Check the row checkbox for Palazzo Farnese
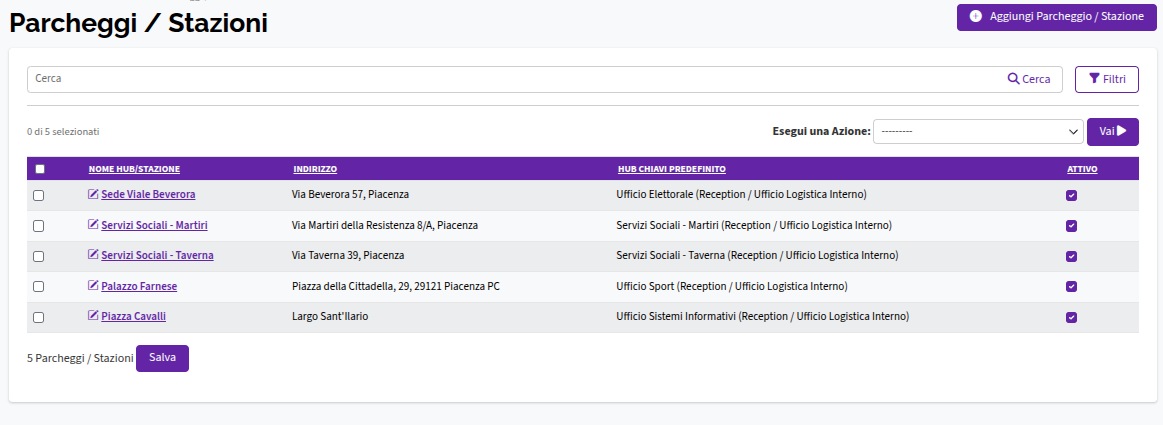 tap(39, 286)
